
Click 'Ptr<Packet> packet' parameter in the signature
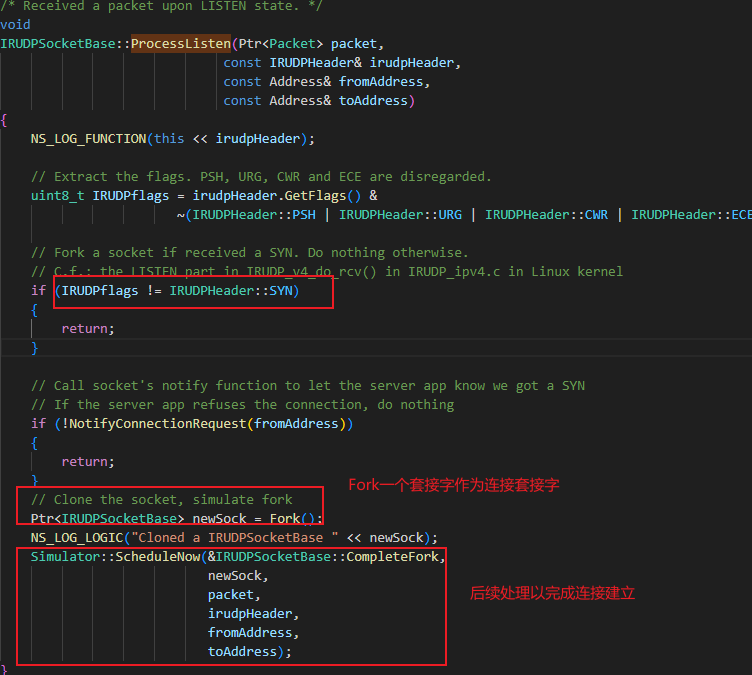click(x=307, y=44)
